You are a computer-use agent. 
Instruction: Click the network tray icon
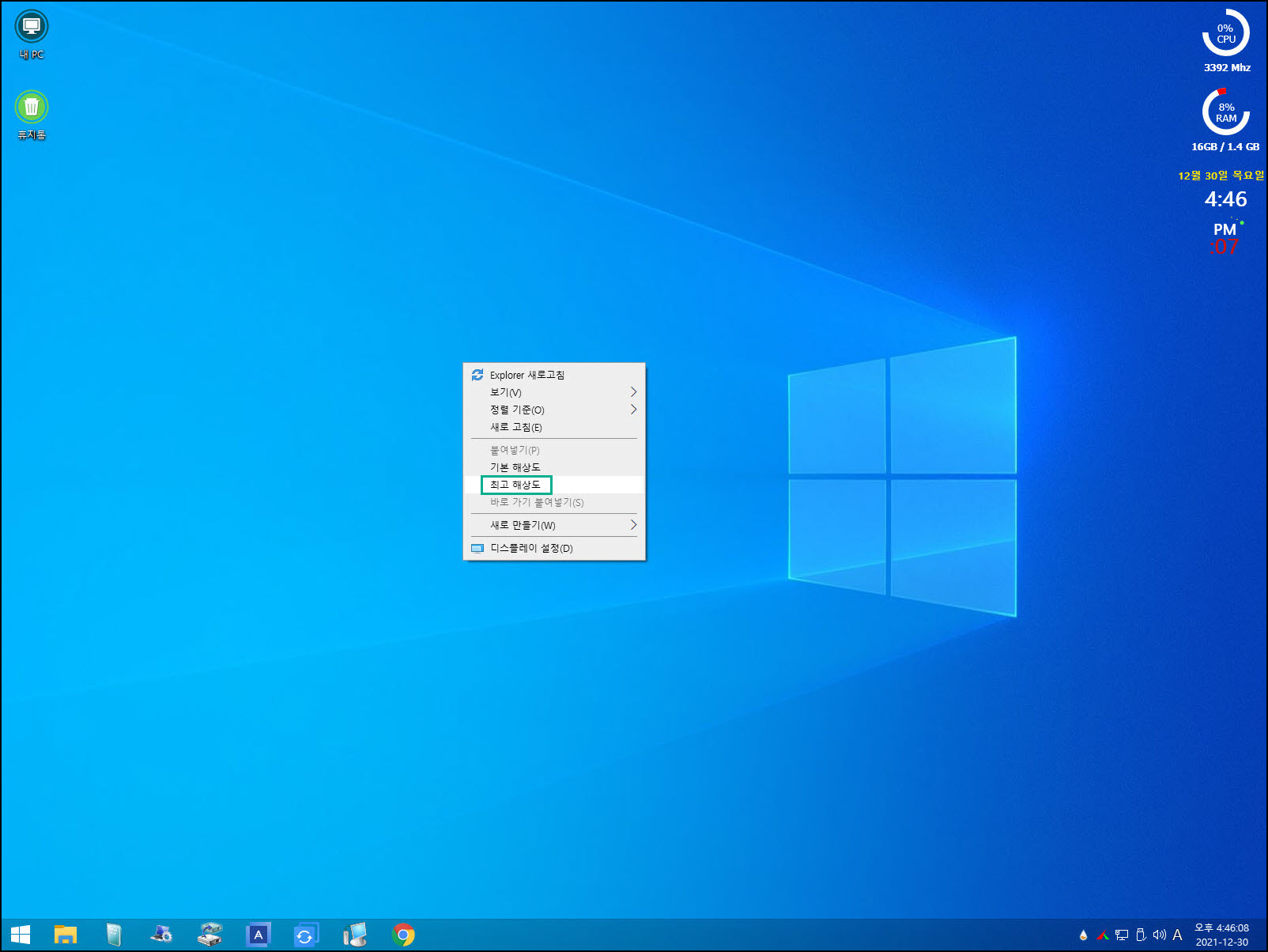(x=1122, y=935)
